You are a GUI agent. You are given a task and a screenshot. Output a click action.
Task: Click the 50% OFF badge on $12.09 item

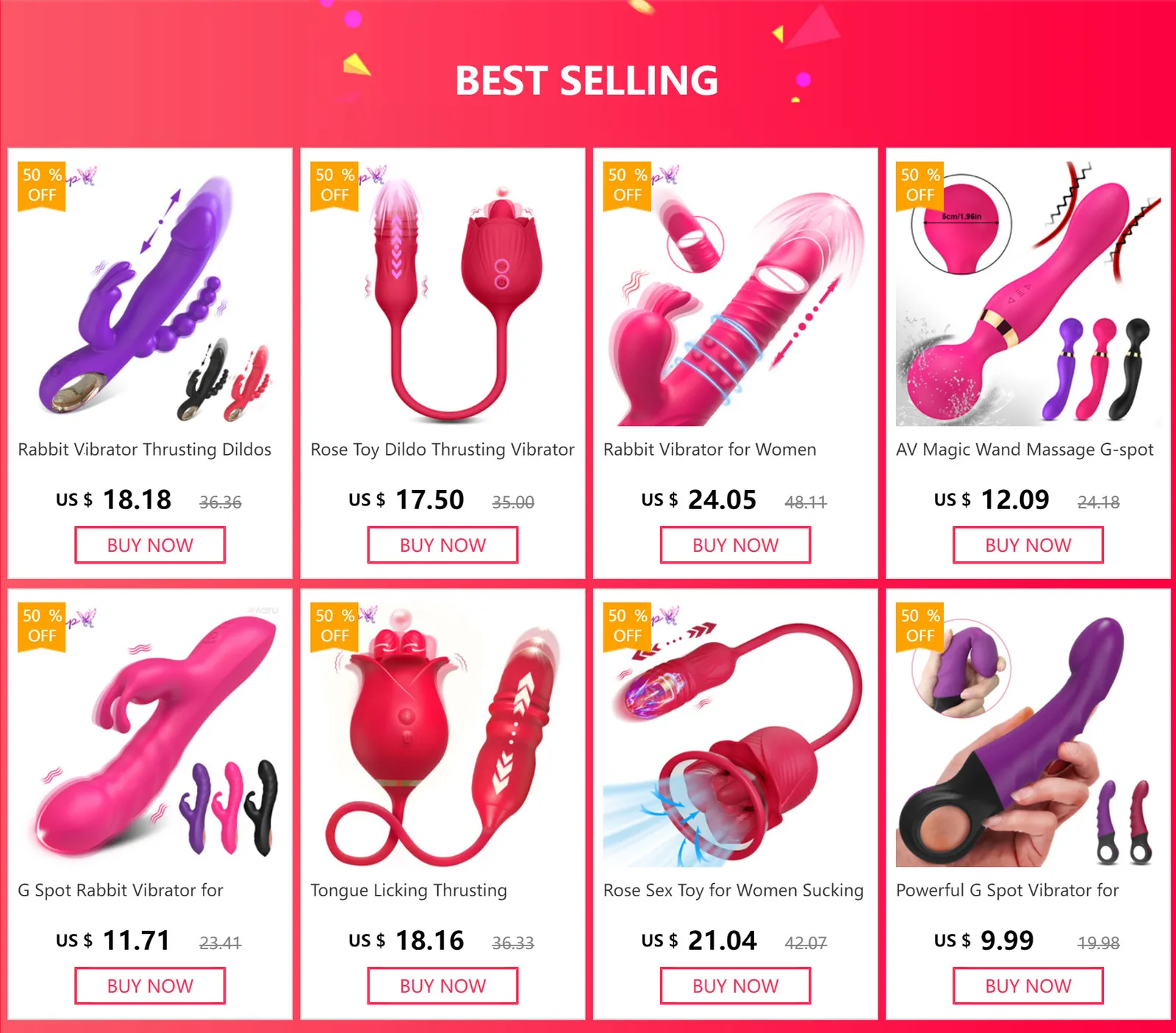coord(920,186)
